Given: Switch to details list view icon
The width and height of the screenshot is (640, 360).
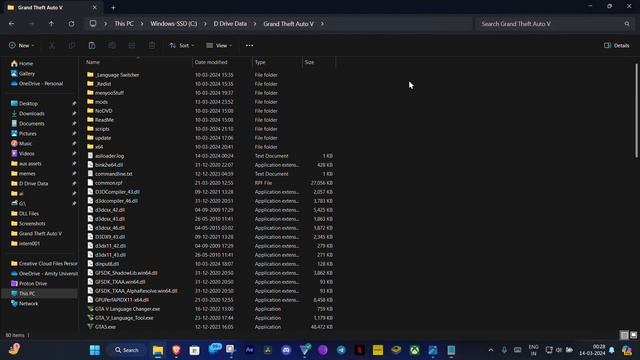Looking at the screenshot, I should (624, 335).
